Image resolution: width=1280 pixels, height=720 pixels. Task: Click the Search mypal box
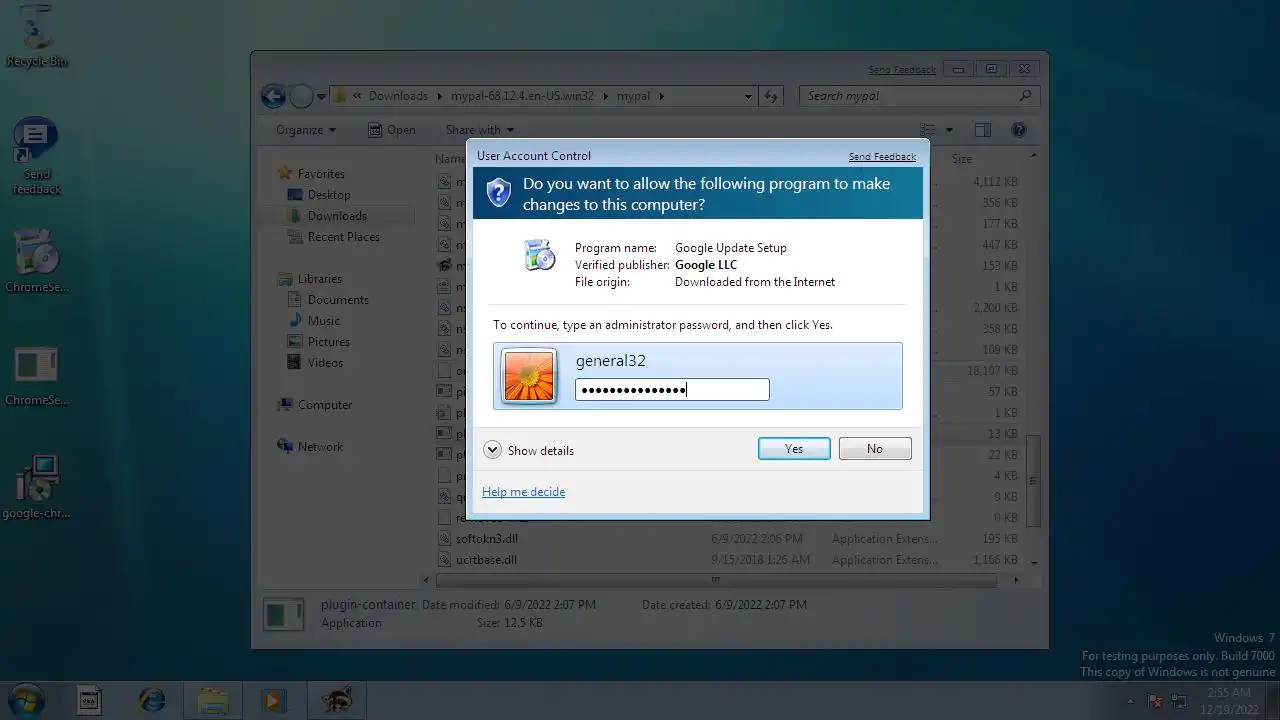click(x=918, y=96)
